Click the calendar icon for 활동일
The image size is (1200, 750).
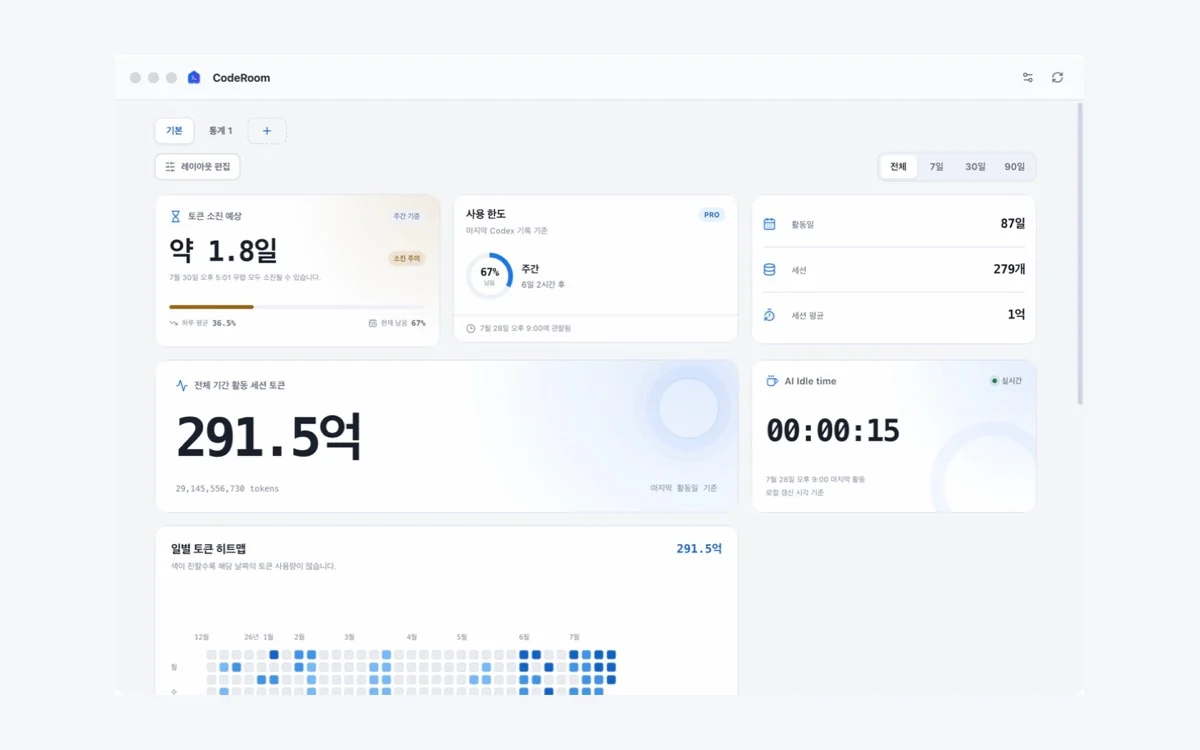coord(769,224)
